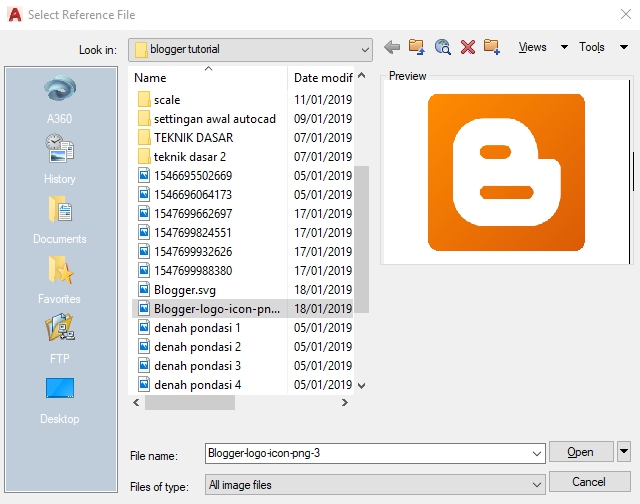Expand the File name history dropdown
640x504 pixels.
click(x=536, y=453)
